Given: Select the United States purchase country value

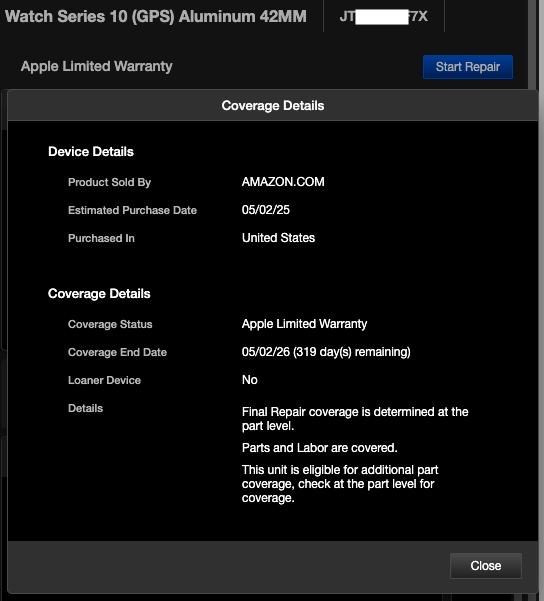Looking at the screenshot, I should tap(278, 238).
